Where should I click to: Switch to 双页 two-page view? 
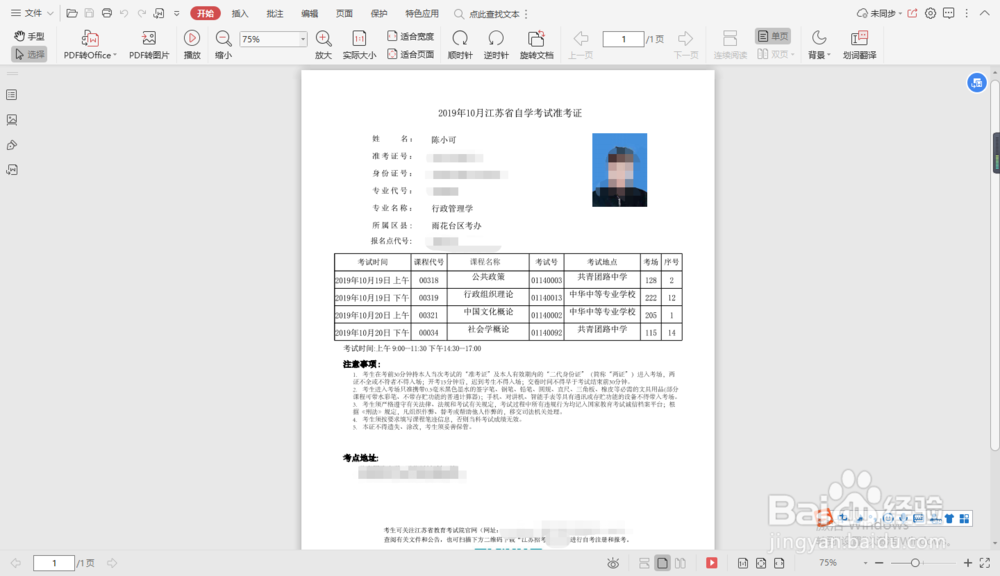pos(775,54)
